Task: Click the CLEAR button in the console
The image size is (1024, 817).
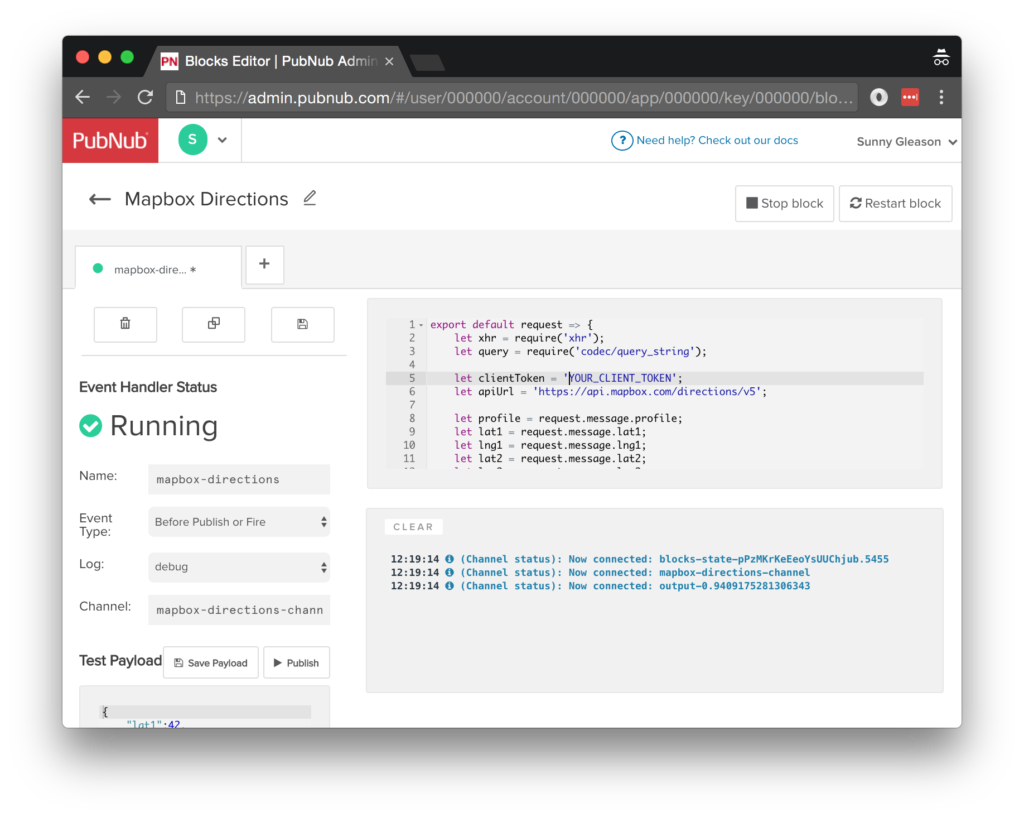Action: [413, 526]
